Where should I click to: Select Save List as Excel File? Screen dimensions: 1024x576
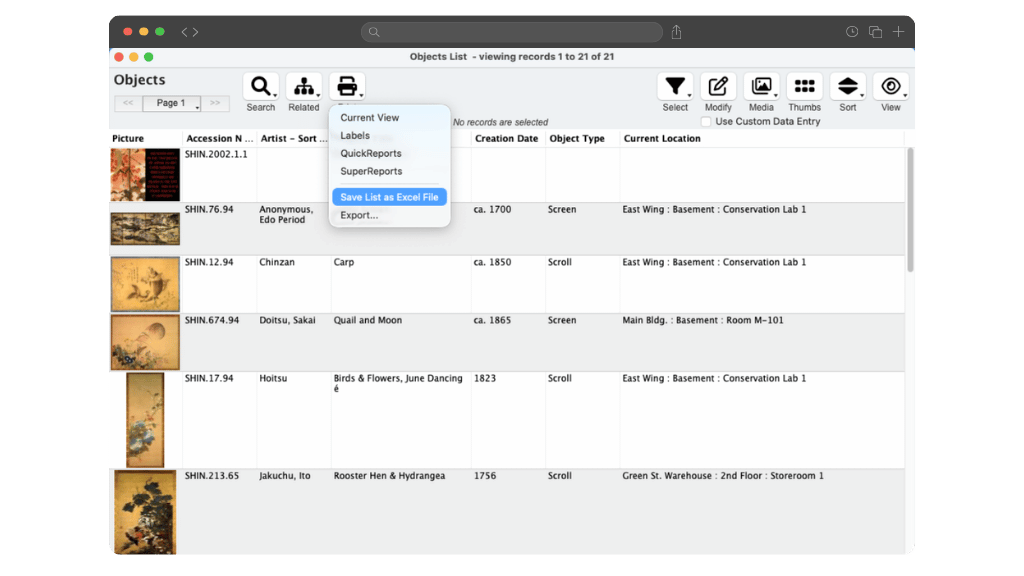point(389,197)
